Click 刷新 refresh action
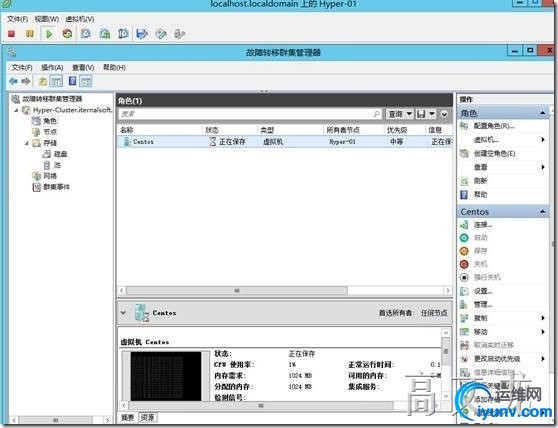 tap(480, 181)
